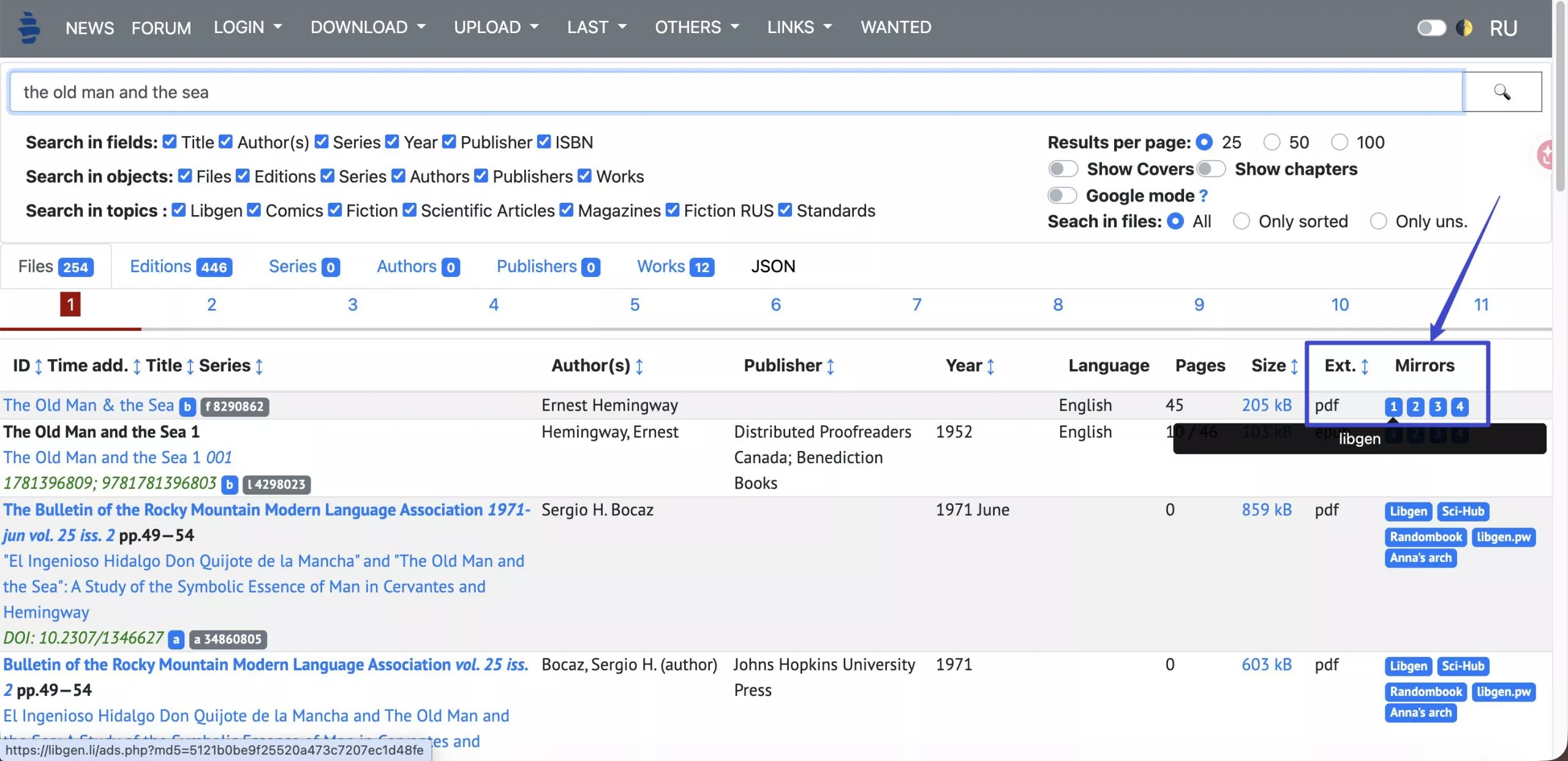Click the Libgen ship logo icon

pyautogui.click(x=28, y=28)
